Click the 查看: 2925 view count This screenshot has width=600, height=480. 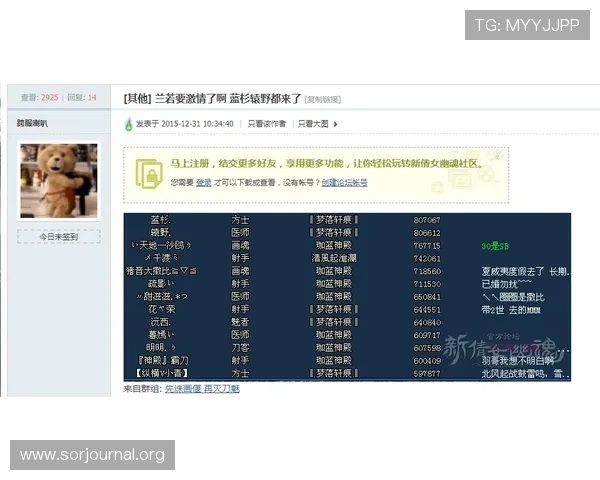pos(39,98)
